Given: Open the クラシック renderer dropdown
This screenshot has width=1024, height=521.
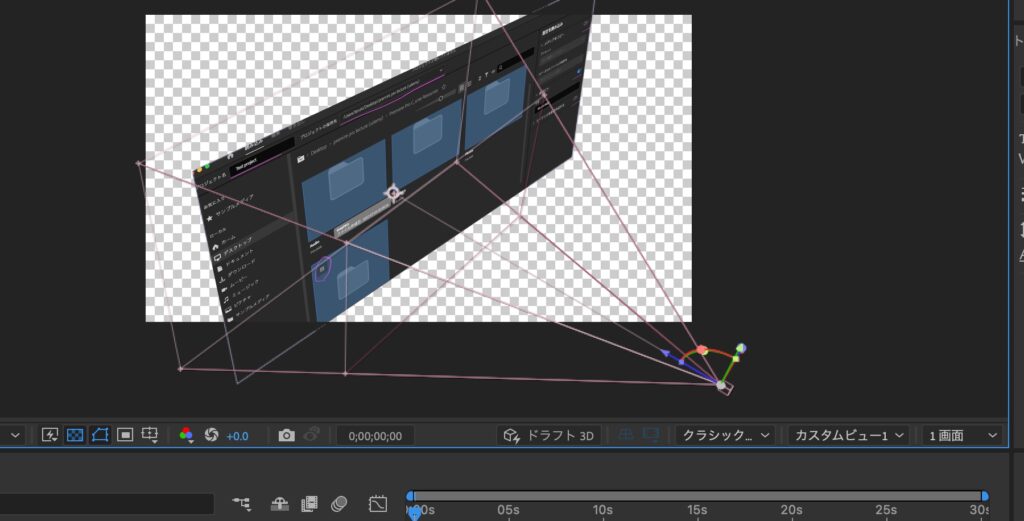Looking at the screenshot, I should tap(725, 435).
